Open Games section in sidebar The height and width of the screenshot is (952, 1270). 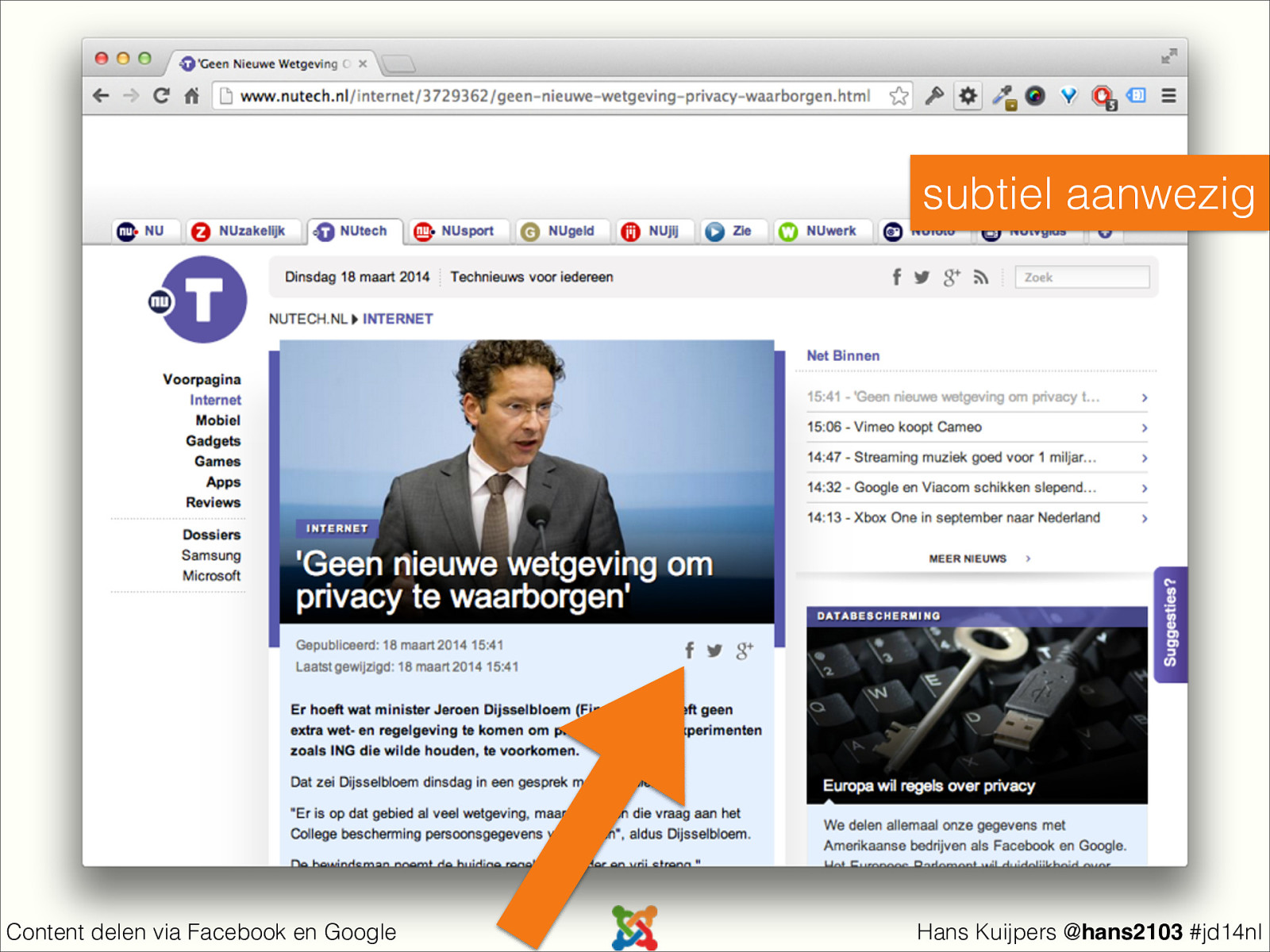tap(217, 462)
